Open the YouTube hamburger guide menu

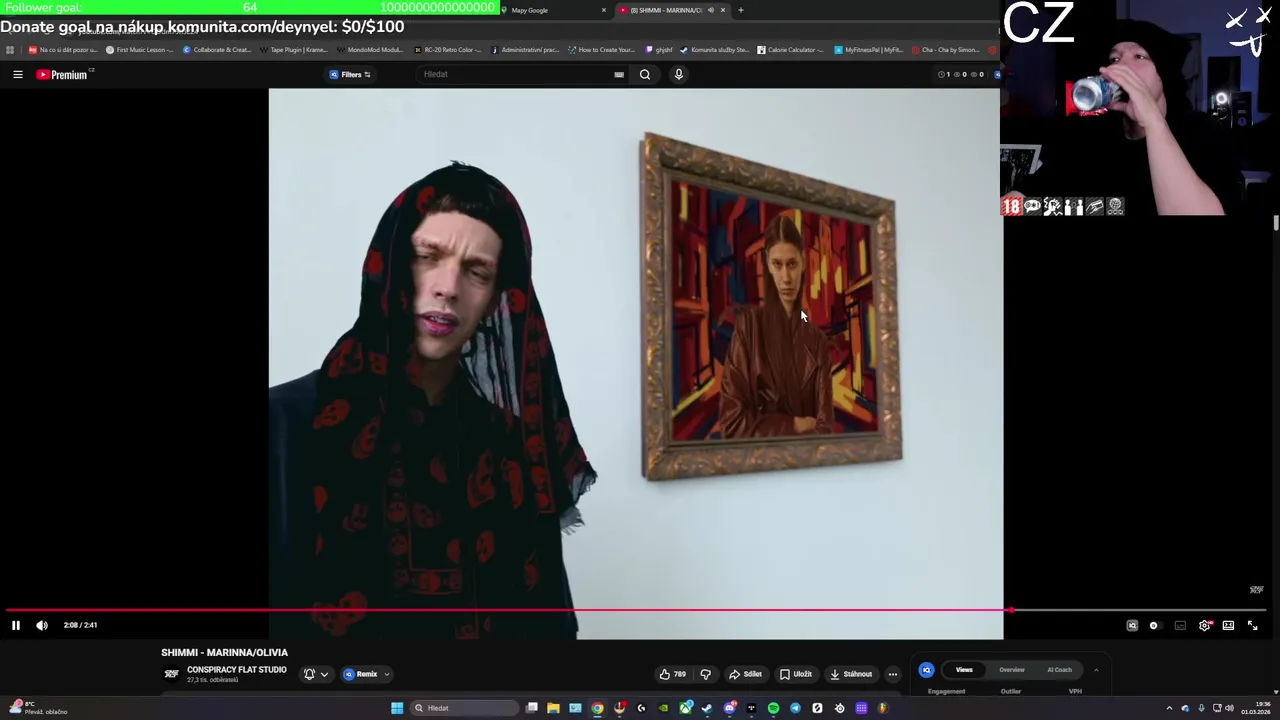point(17,74)
